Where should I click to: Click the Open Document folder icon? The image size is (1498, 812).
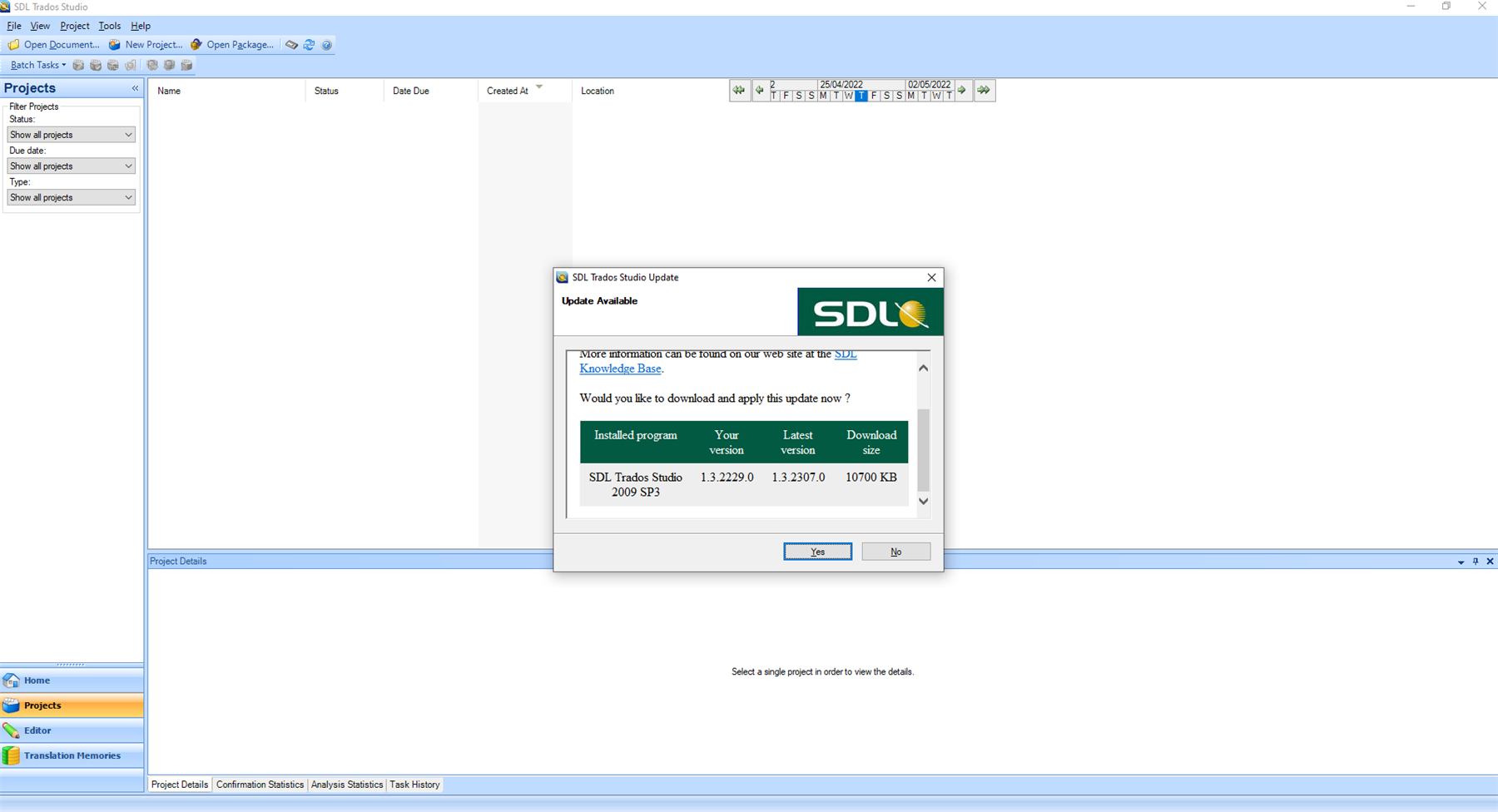tap(14, 45)
